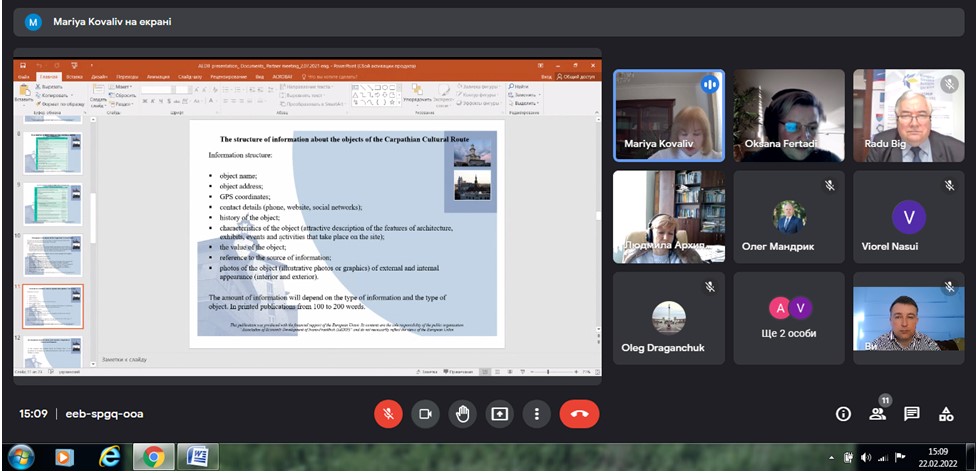This screenshot has height=473, width=976.
Task: Show the participants list with 11 badge
Action: click(x=877, y=414)
